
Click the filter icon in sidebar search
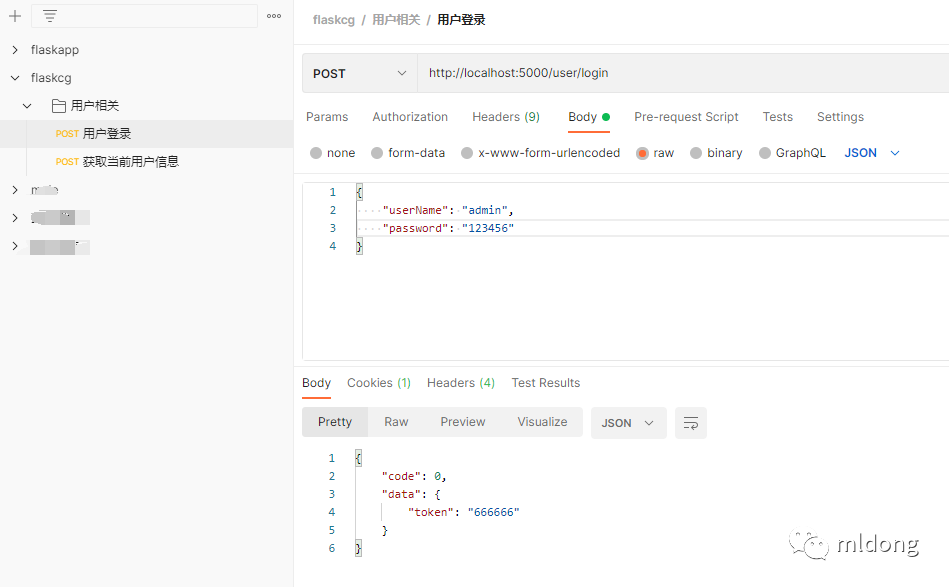50,16
